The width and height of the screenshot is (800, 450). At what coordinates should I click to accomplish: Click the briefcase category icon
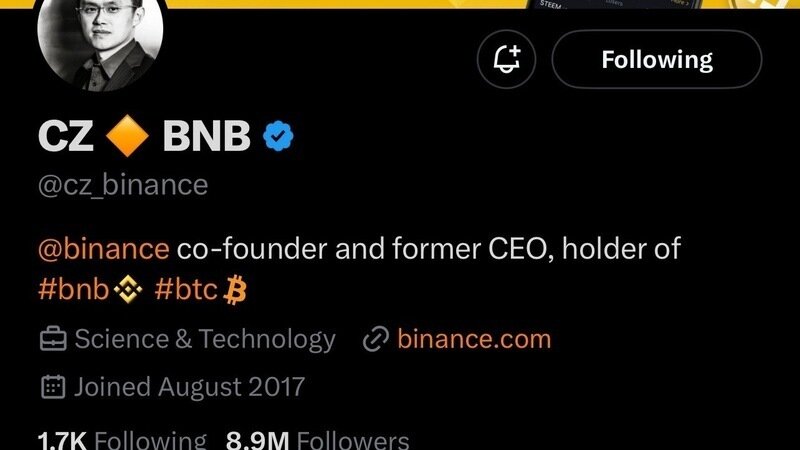coord(52,340)
